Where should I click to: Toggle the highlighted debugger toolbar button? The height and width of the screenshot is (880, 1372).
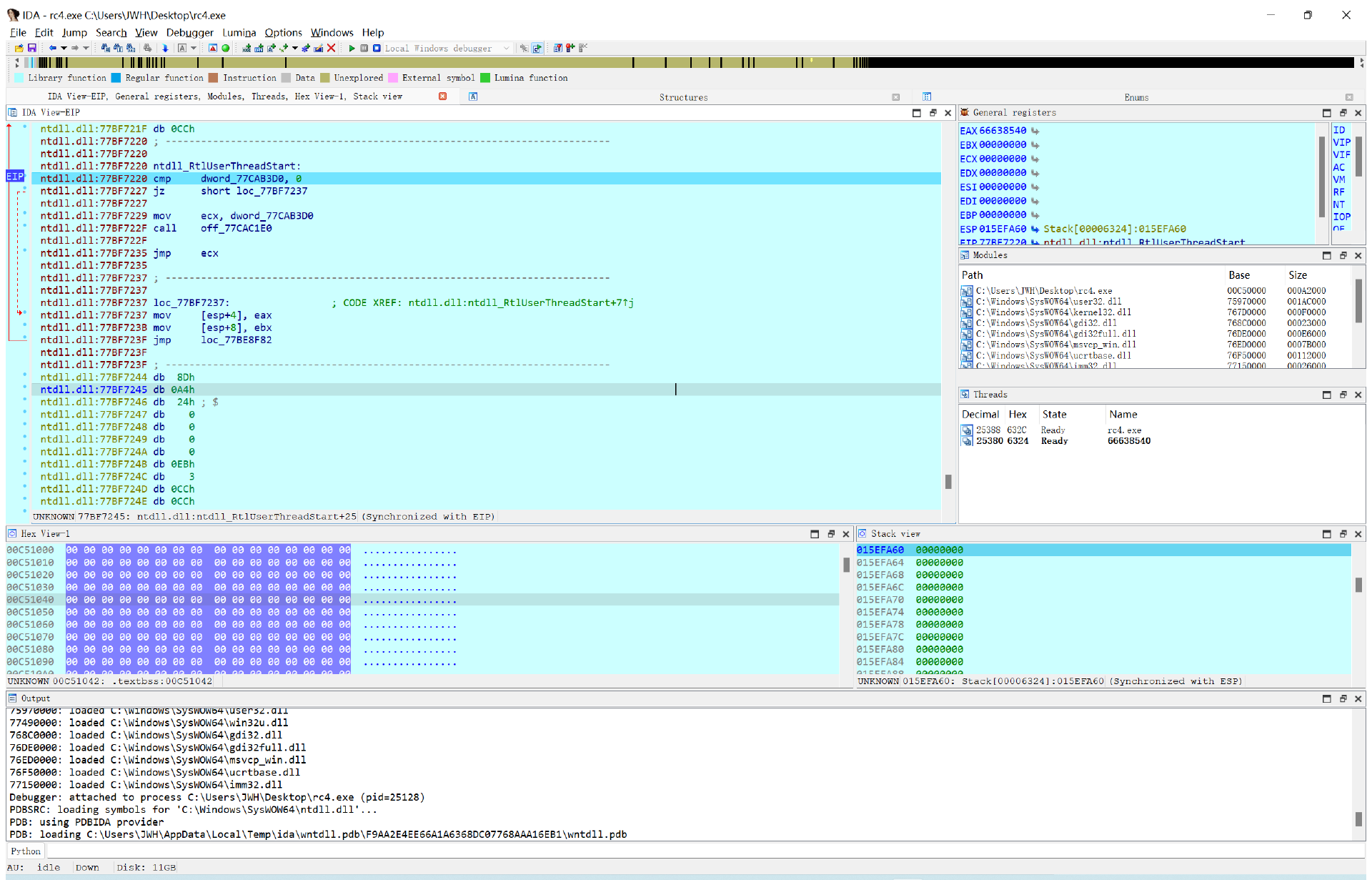coord(537,48)
